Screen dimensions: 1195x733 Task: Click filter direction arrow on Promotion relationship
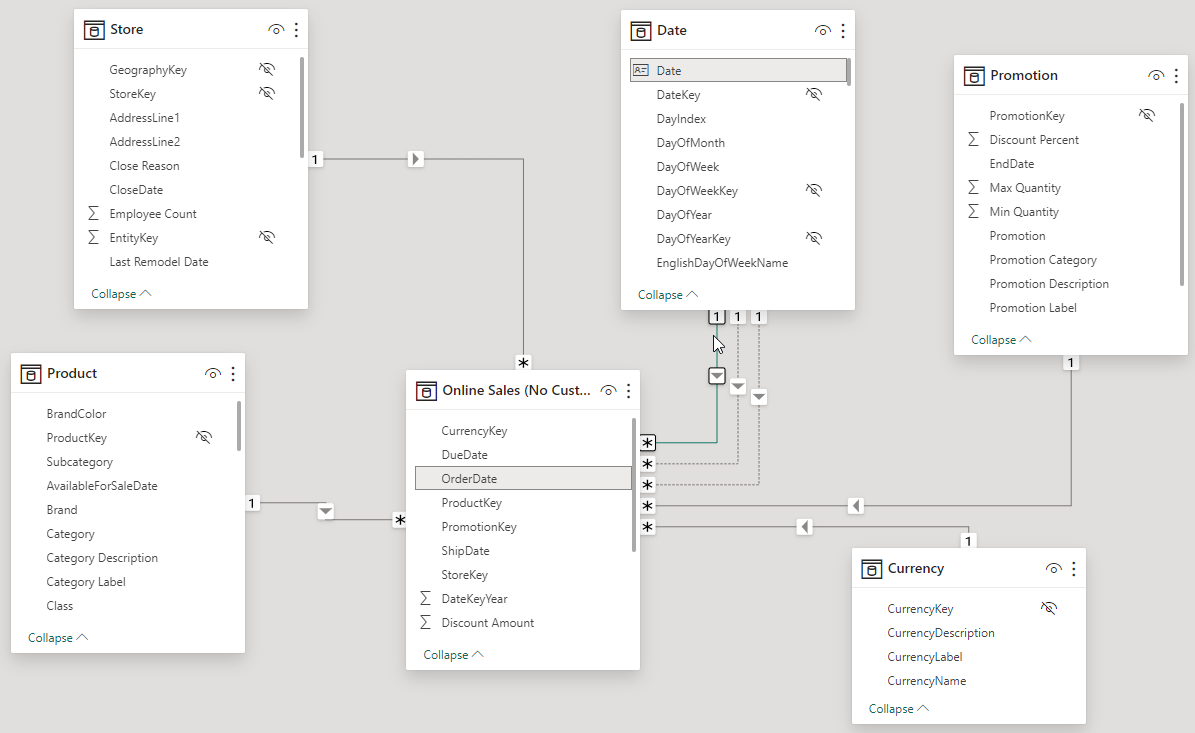855,506
